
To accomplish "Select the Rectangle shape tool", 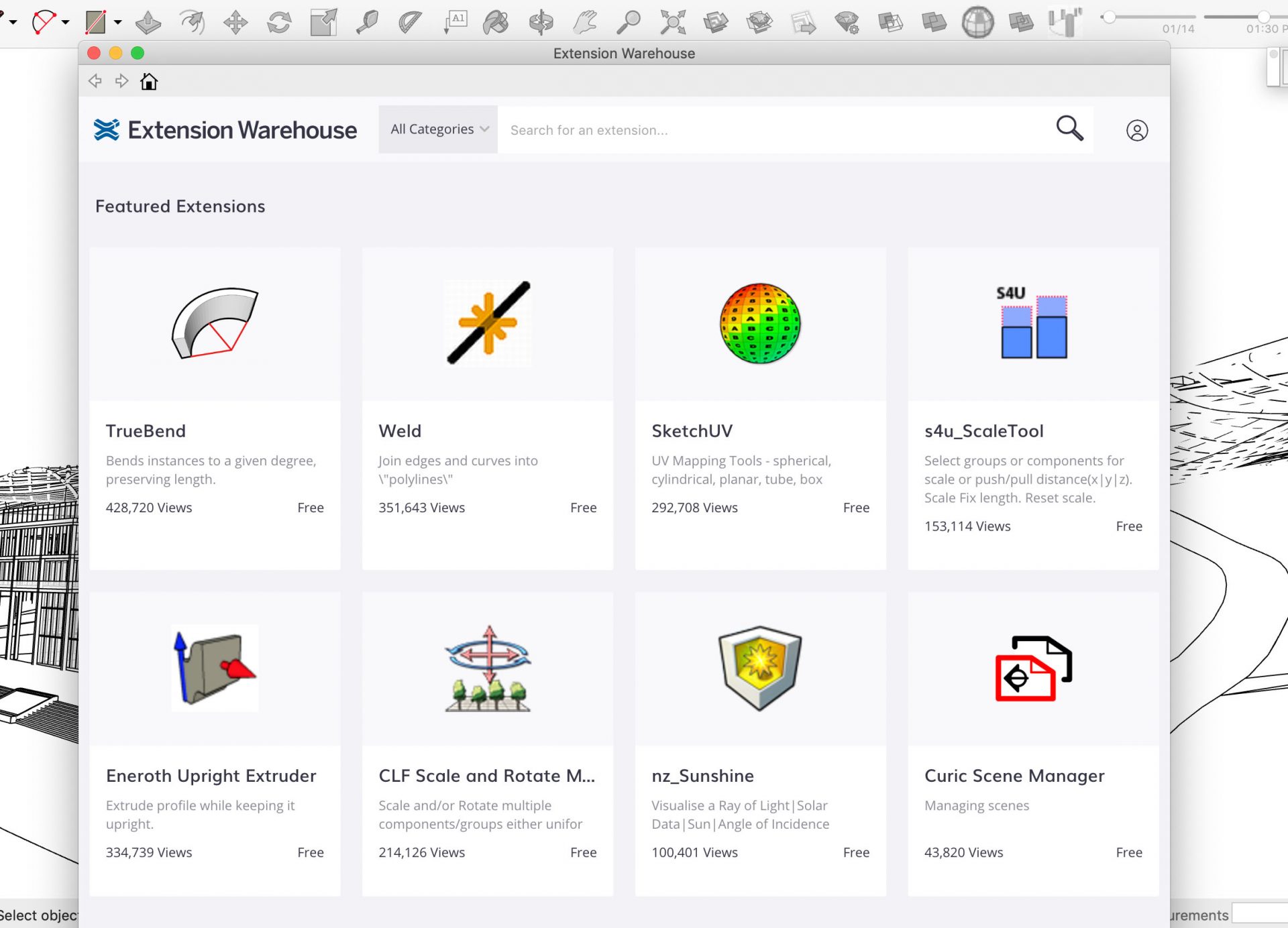I will pos(96,22).
